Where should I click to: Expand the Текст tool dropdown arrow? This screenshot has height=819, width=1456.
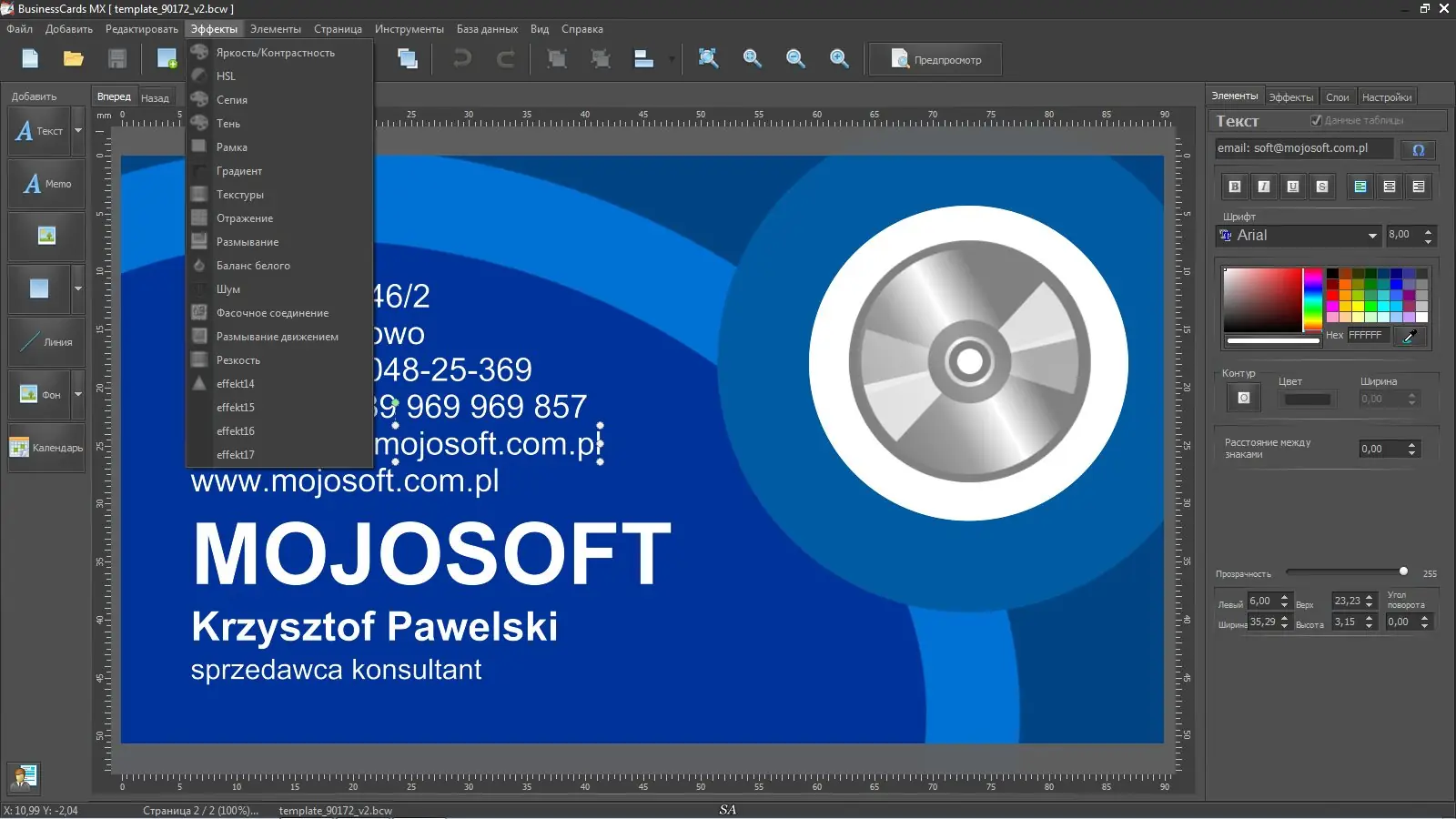pos(78,131)
